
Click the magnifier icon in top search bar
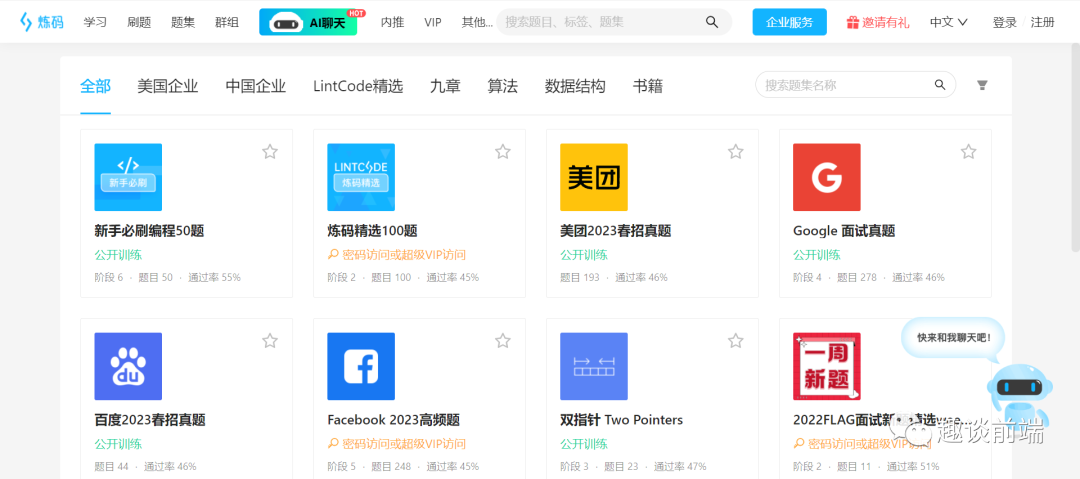coord(712,22)
